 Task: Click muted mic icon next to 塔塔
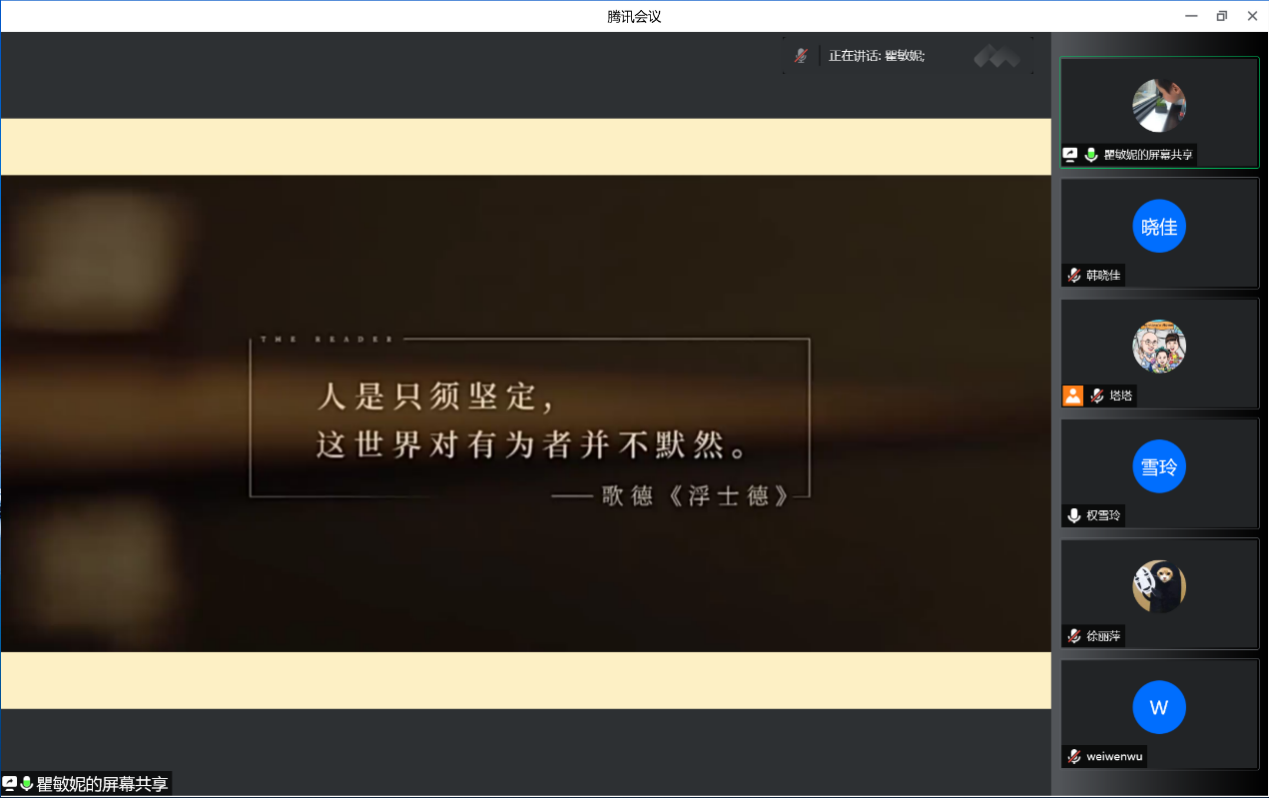[x=1097, y=395]
